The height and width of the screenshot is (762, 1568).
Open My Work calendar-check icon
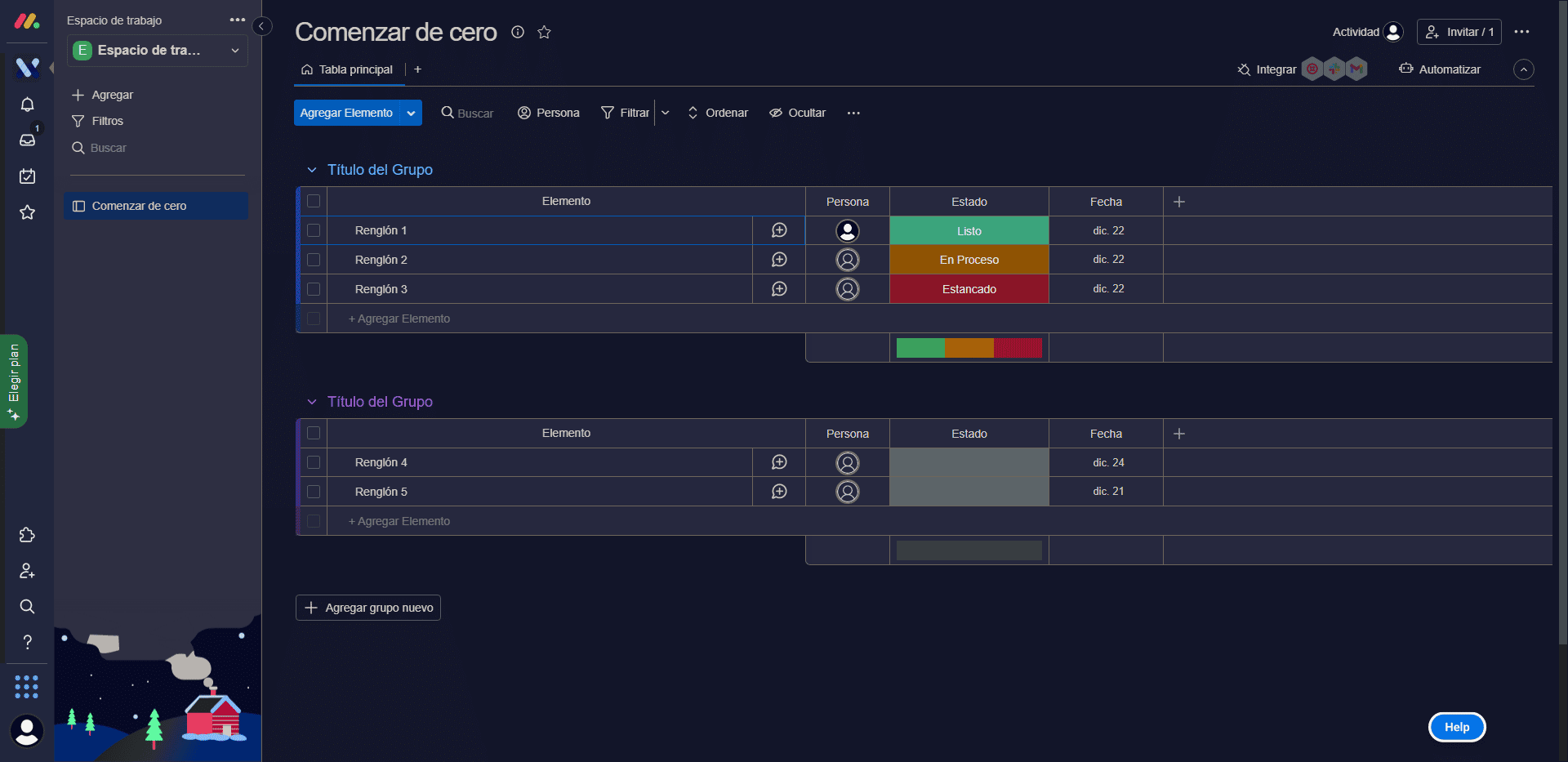tap(27, 176)
